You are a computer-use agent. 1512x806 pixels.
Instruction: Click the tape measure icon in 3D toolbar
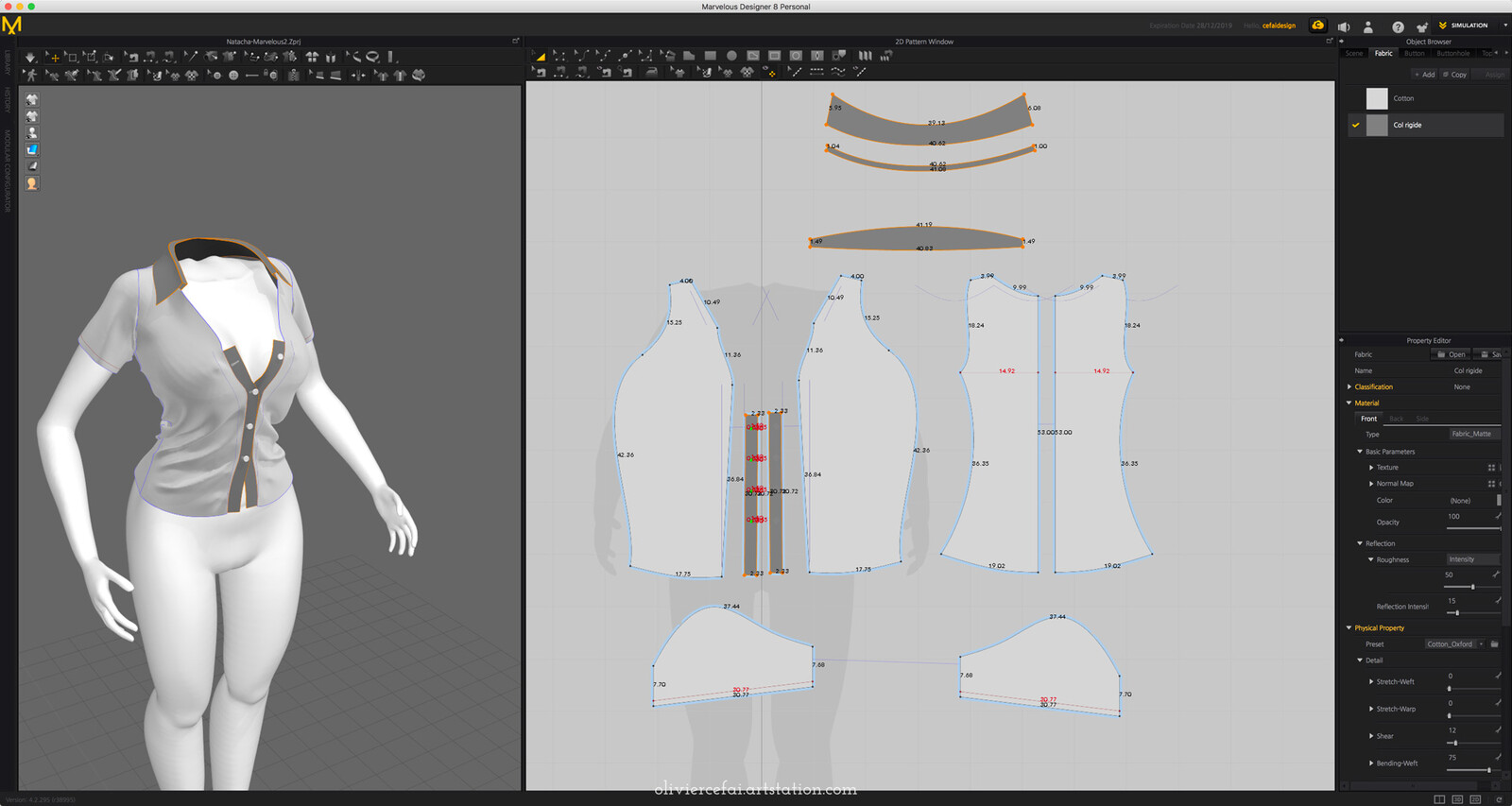click(x=372, y=57)
